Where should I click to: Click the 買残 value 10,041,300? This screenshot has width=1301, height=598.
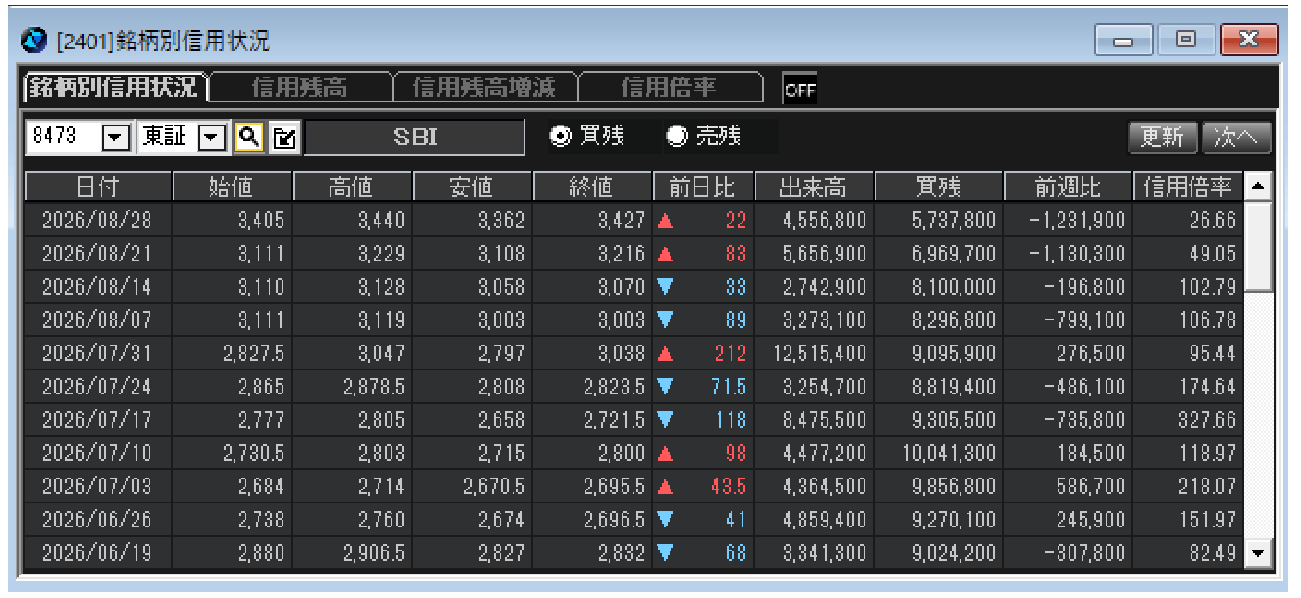pos(949,452)
